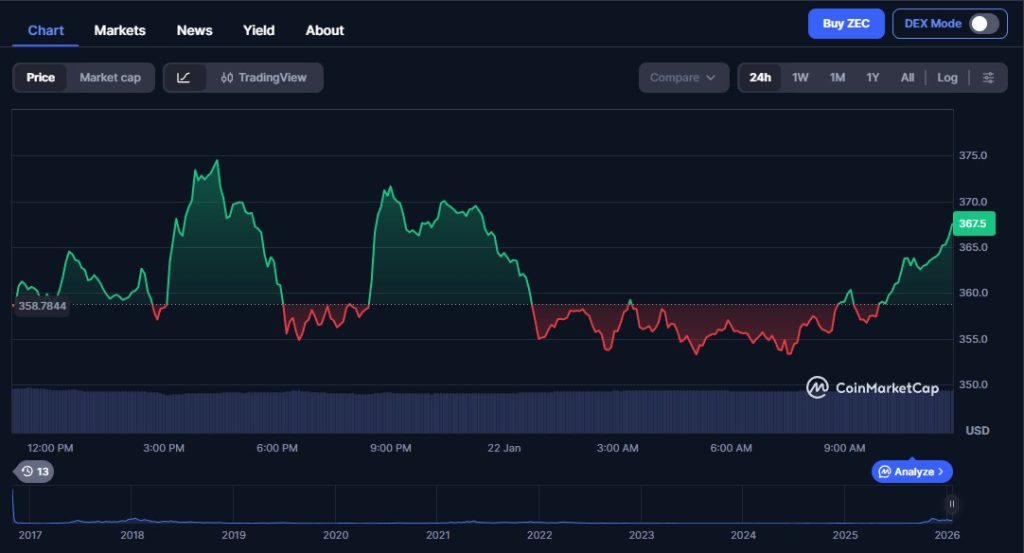Set time range to 1W
1024x553 pixels.
pyautogui.click(x=800, y=78)
